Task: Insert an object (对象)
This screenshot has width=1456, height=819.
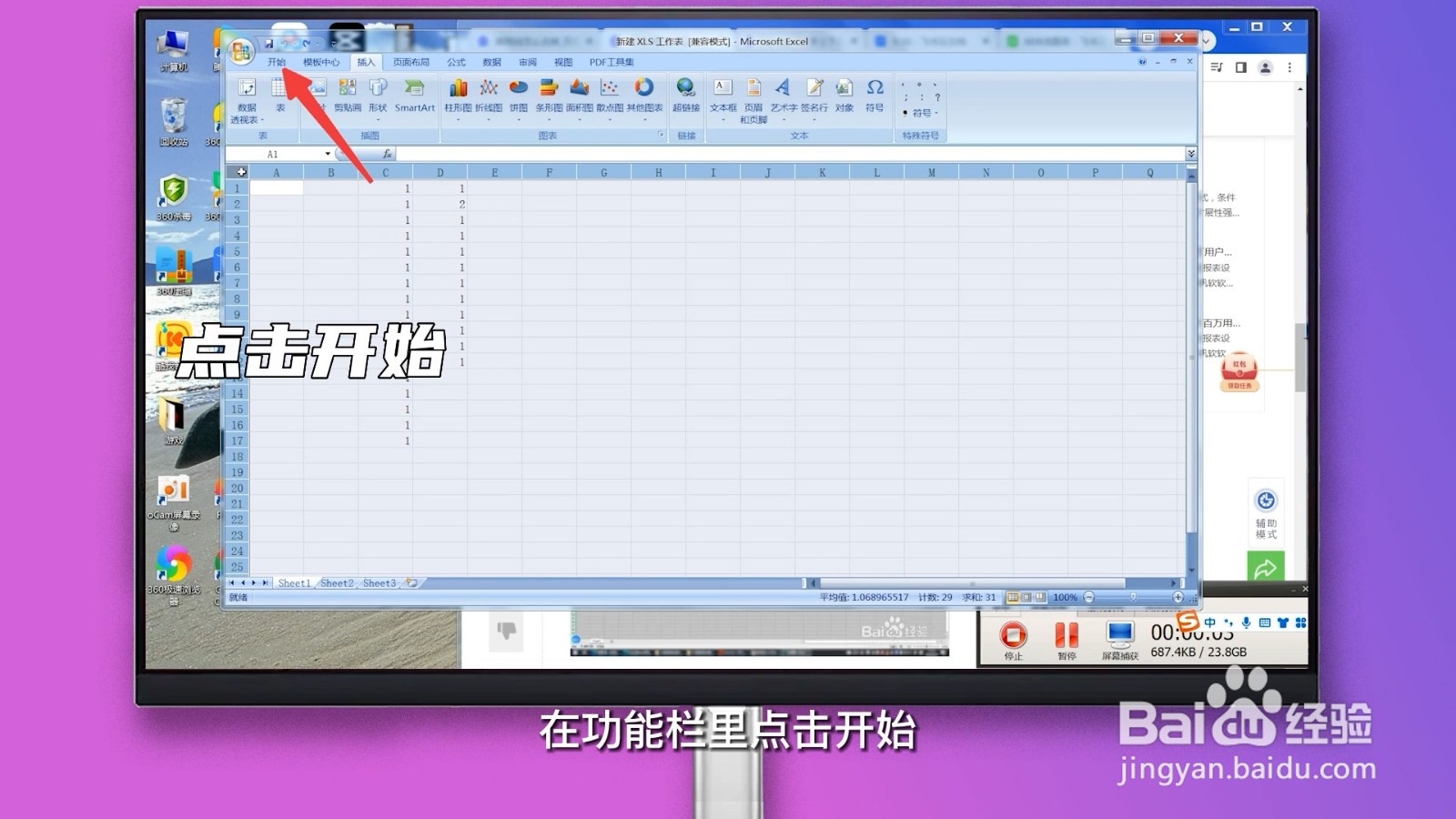Action: pos(844,96)
